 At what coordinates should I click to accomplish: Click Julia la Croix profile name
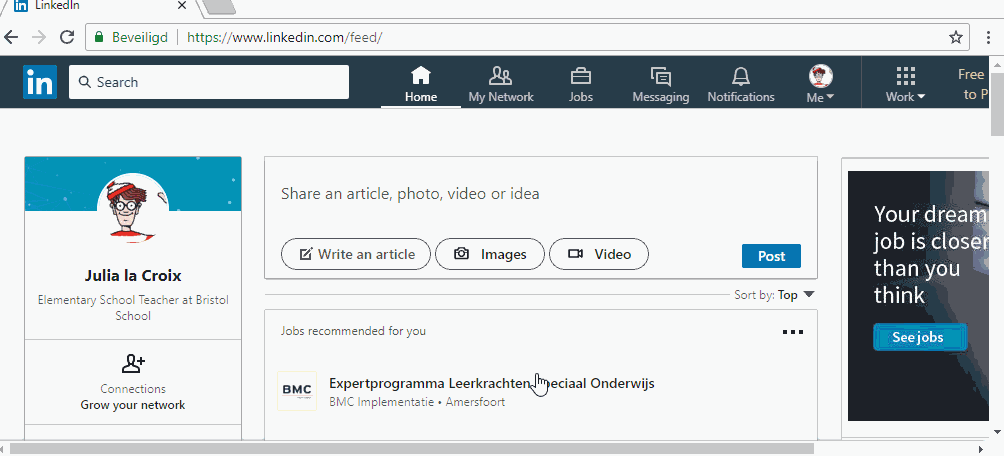(133, 276)
